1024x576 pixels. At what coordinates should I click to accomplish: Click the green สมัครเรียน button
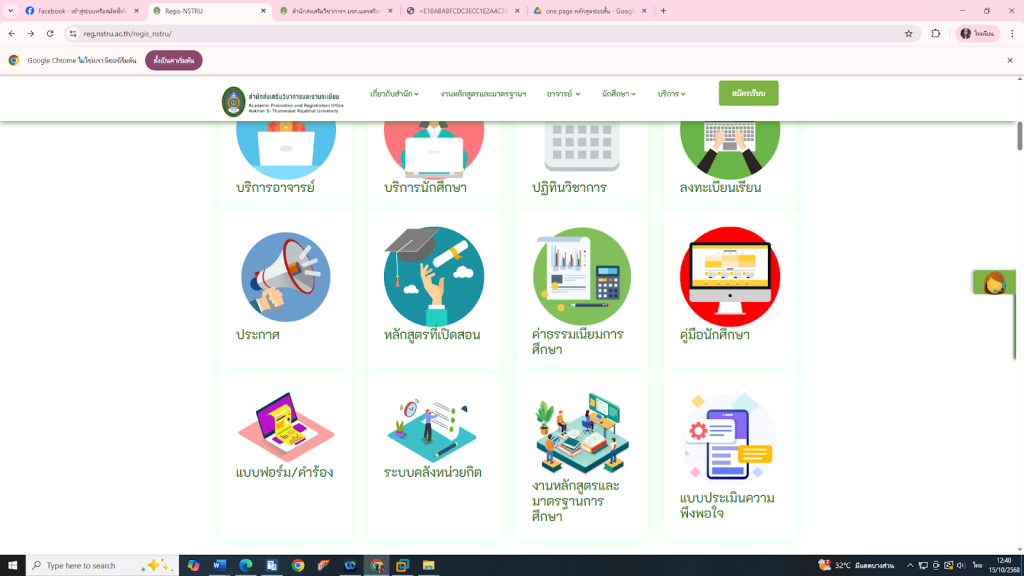click(x=748, y=93)
